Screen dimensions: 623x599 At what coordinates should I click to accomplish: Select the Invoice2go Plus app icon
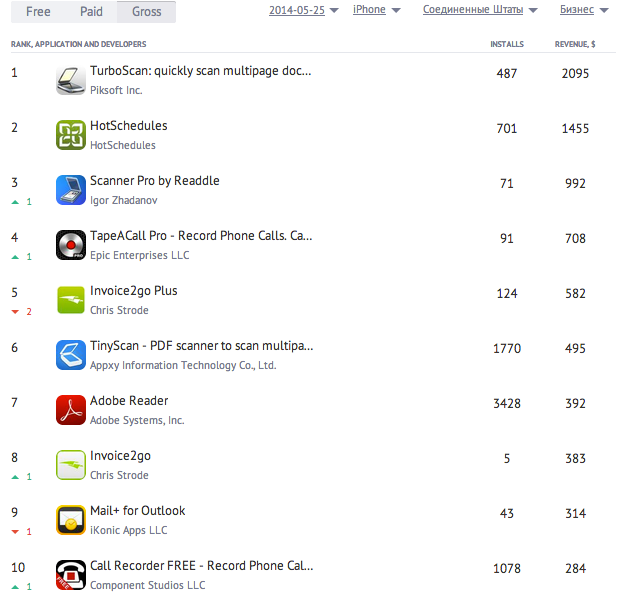coord(72,300)
